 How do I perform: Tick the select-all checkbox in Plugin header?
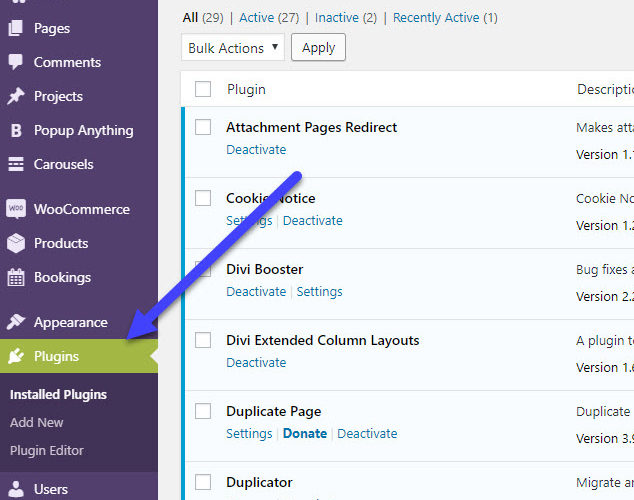(203, 89)
